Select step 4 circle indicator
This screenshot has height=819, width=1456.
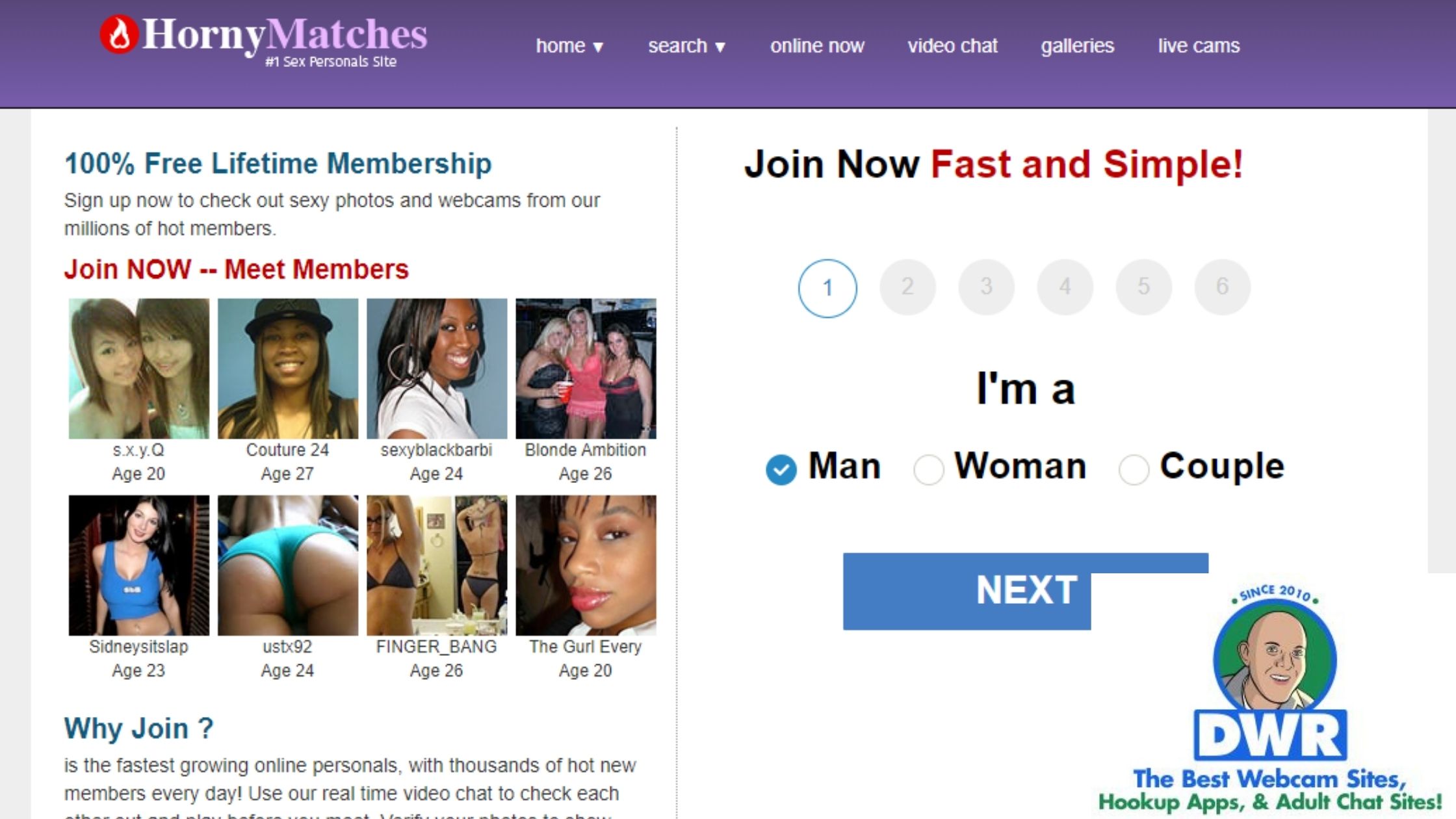[1065, 287]
